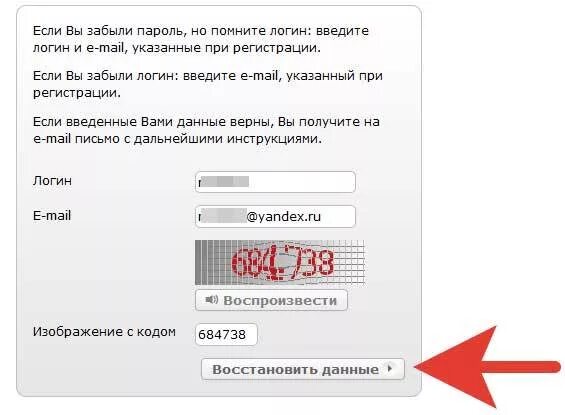Click the paragraph starting 'Если введенные Вами данные'
Viewport: 565px width, 415px height.
point(206,130)
